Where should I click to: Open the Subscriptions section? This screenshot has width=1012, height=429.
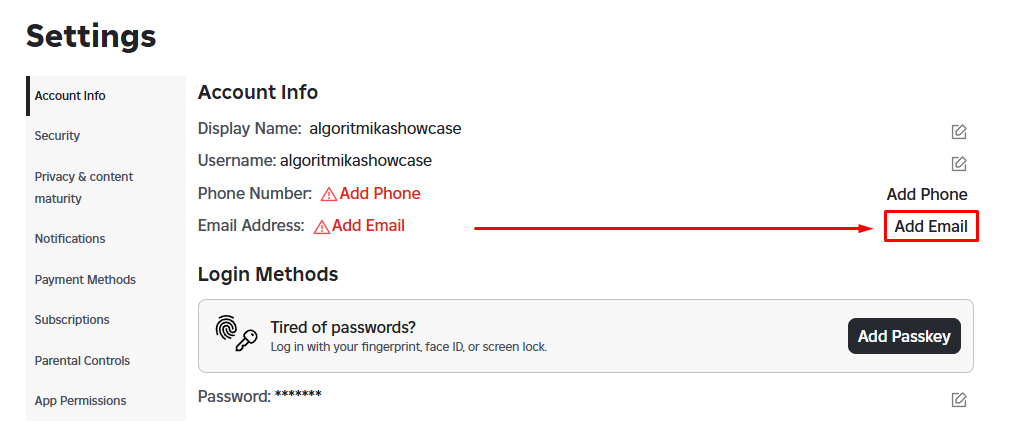click(72, 320)
